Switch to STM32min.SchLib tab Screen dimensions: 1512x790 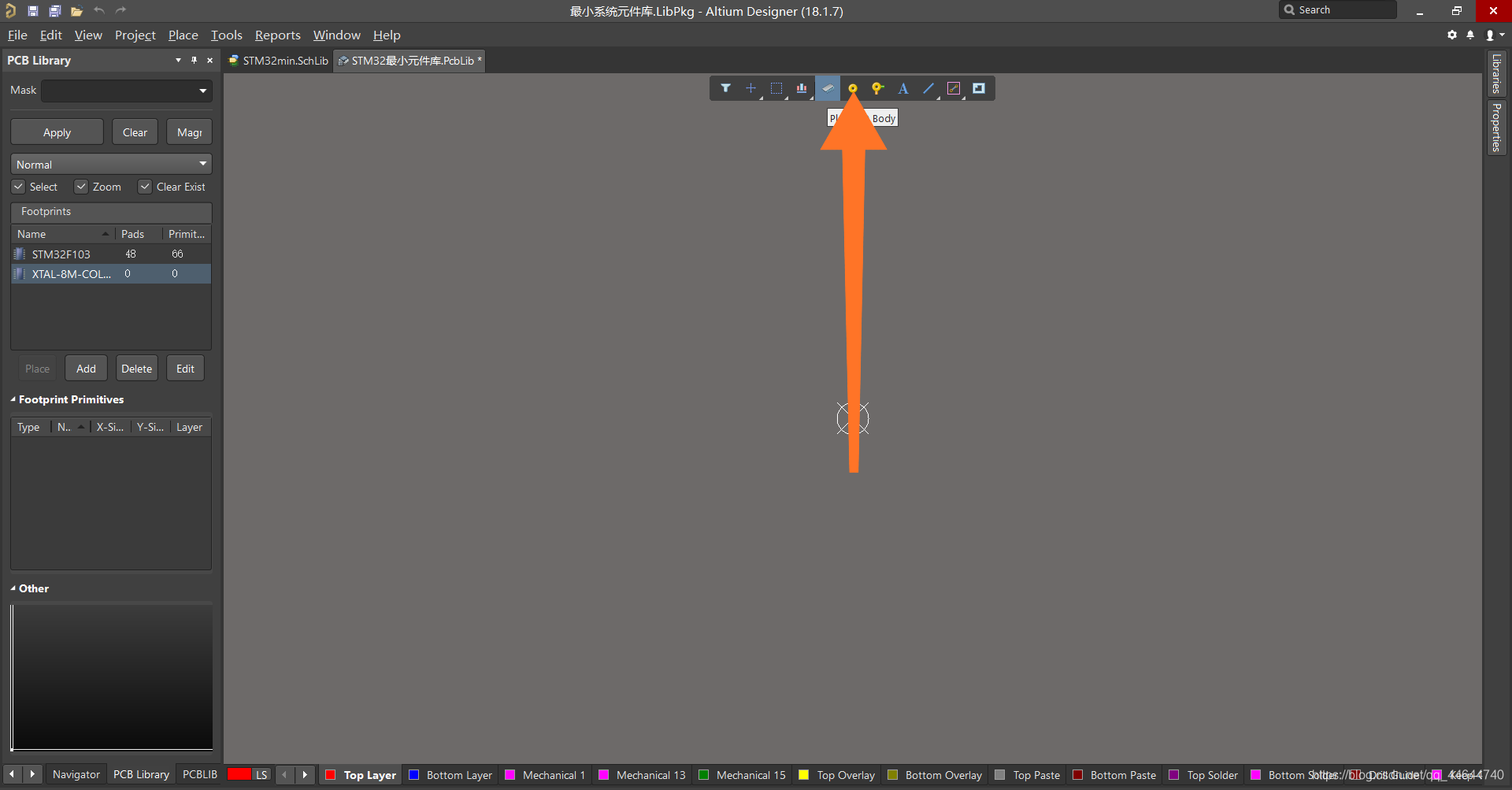pyautogui.click(x=279, y=61)
